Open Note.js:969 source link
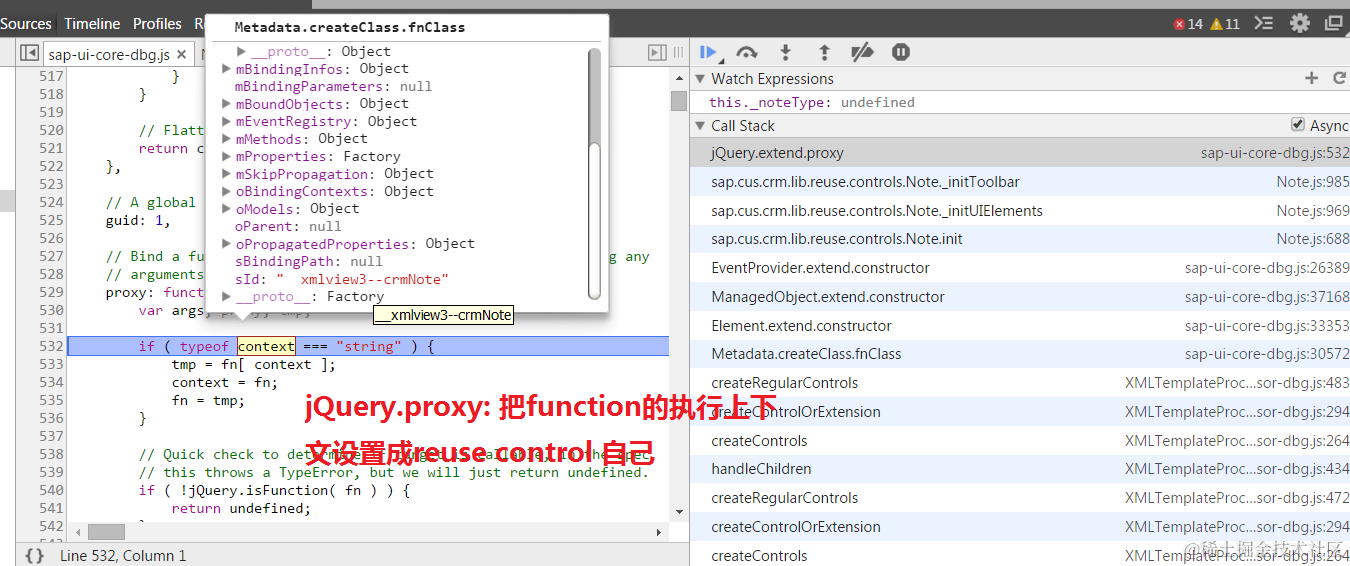The height and width of the screenshot is (566, 1350). click(x=1312, y=211)
